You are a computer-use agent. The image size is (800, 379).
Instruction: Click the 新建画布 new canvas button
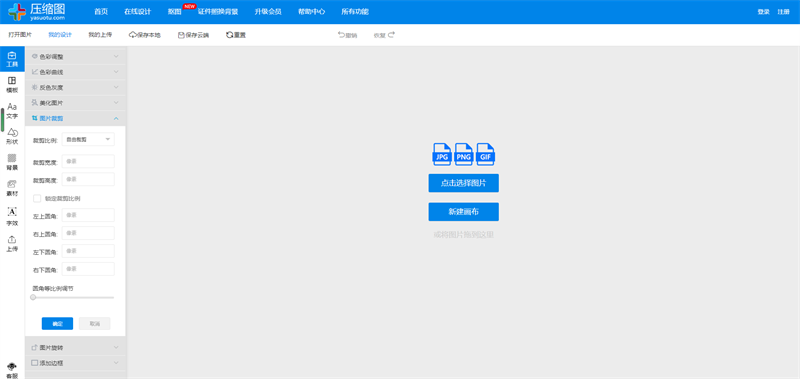(463, 212)
